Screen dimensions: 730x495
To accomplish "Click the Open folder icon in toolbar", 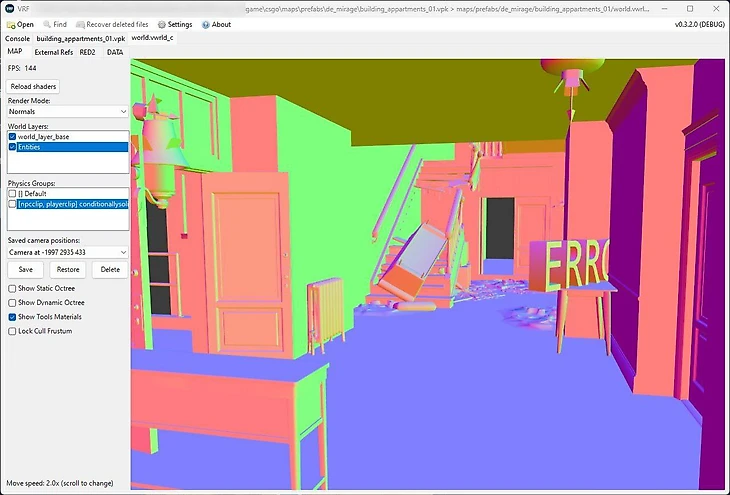I will (x=10, y=24).
